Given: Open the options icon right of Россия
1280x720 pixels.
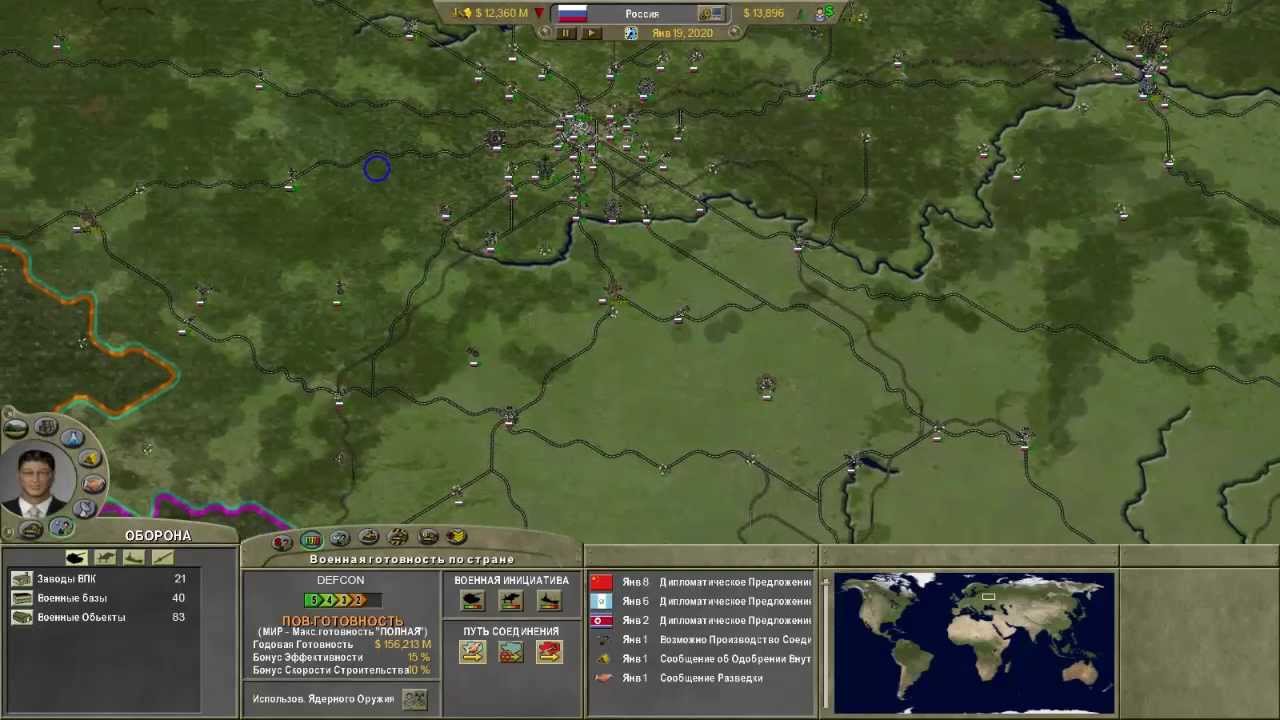Looking at the screenshot, I should (x=711, y=13).
